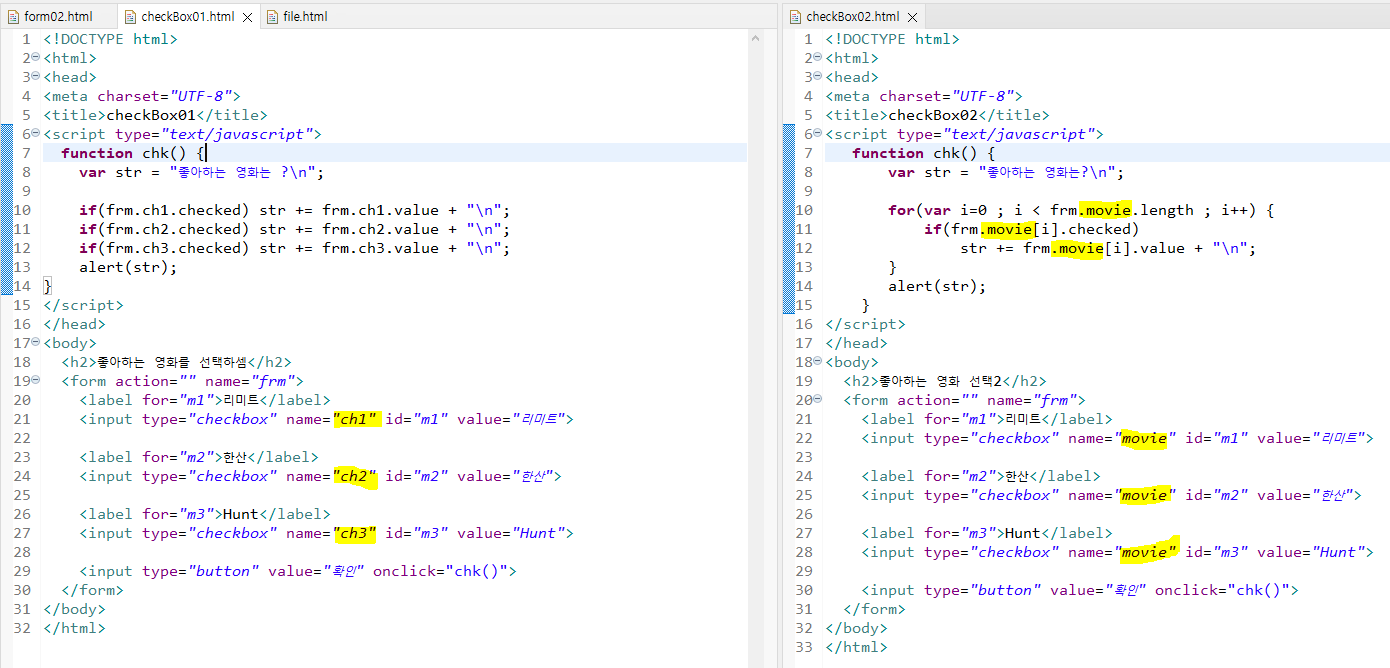Click highlighted "ch3" name in checkBox01.html
Image resolution: width=1390 pixels, height=668 pixels.
click(354, 533)
